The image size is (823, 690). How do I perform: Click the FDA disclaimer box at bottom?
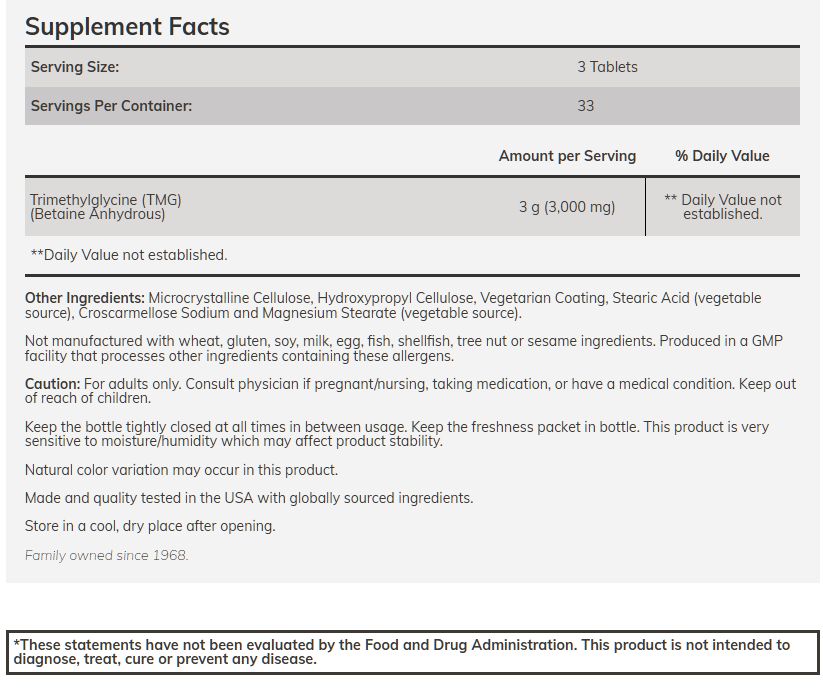(411, 652)
